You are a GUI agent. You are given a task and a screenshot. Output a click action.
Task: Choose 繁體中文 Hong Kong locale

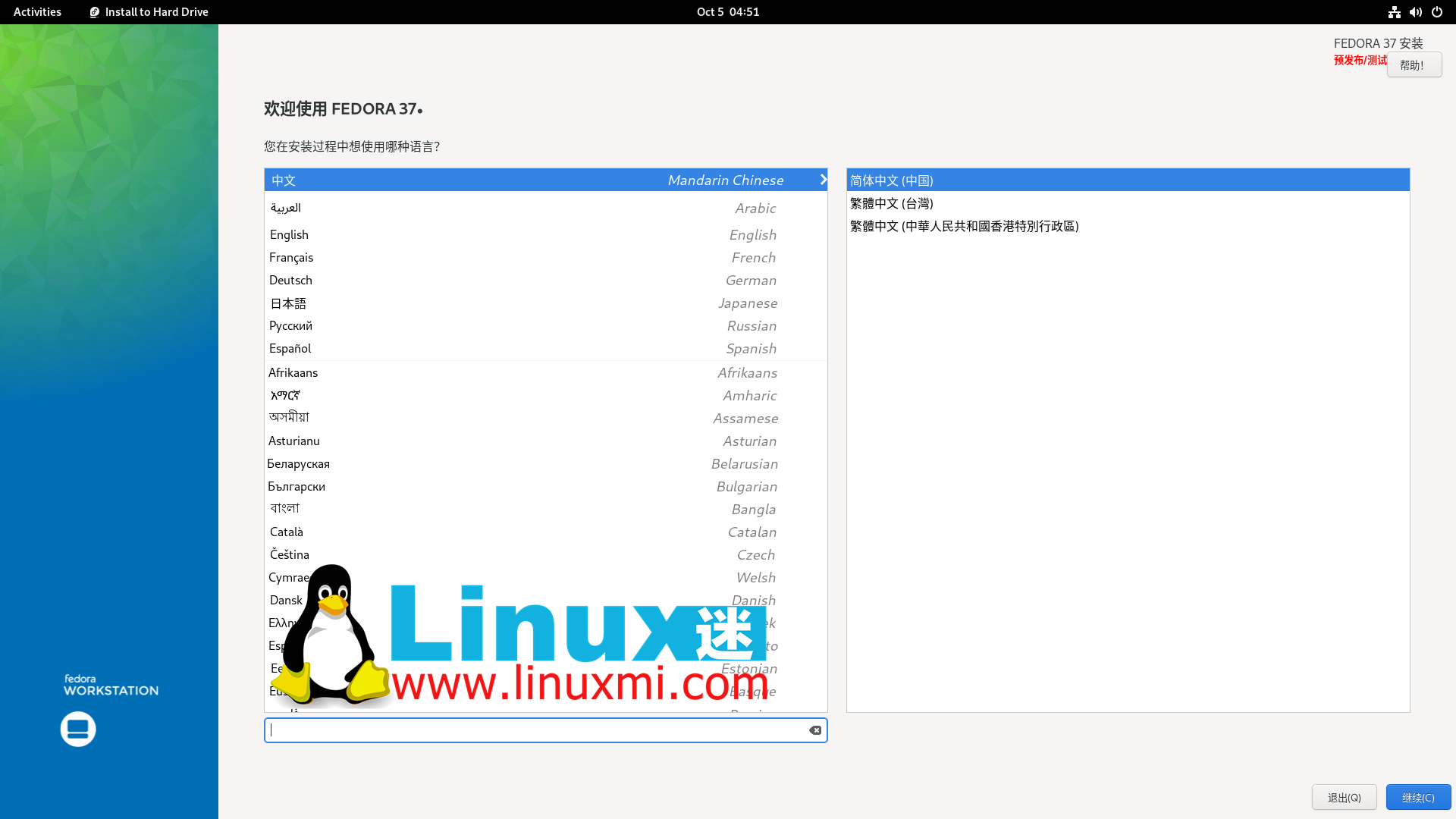click(1128, 226)
